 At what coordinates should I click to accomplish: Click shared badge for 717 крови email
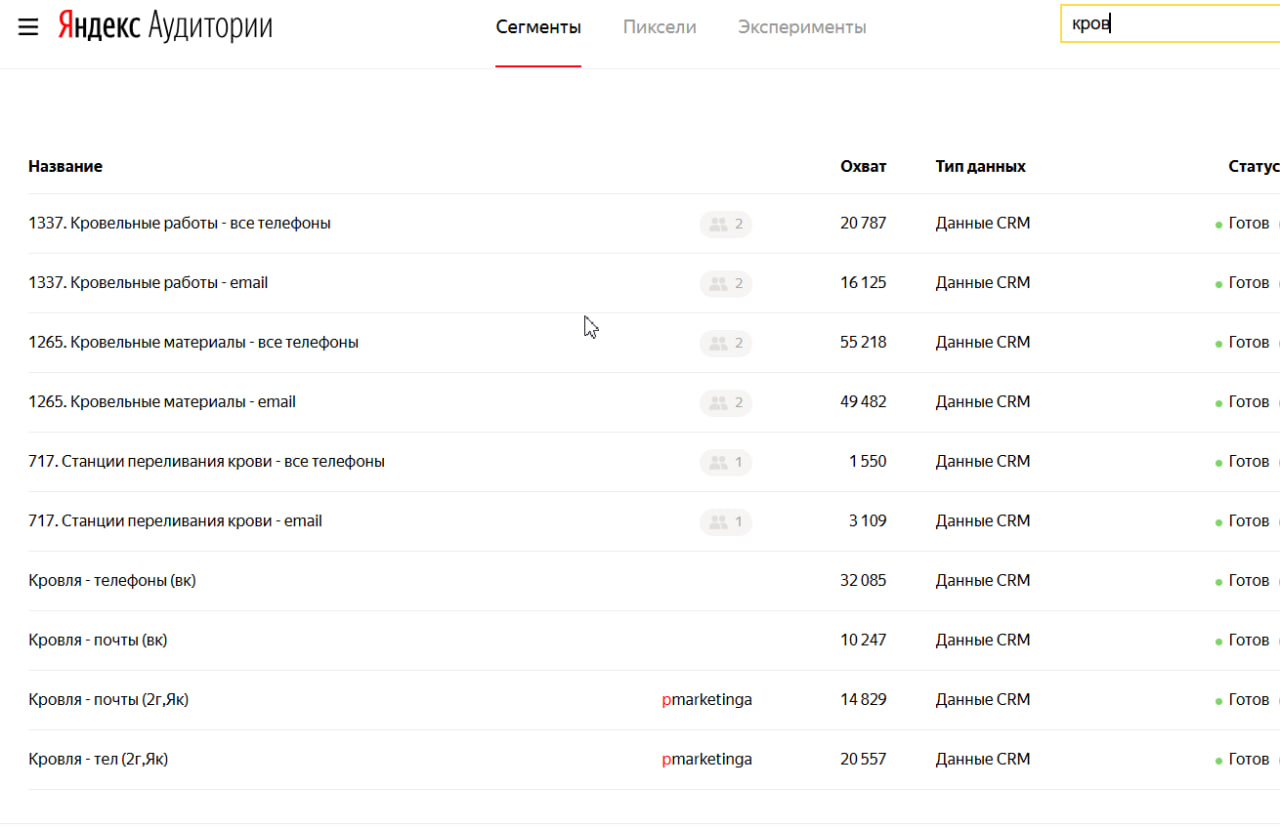point(725,522)
